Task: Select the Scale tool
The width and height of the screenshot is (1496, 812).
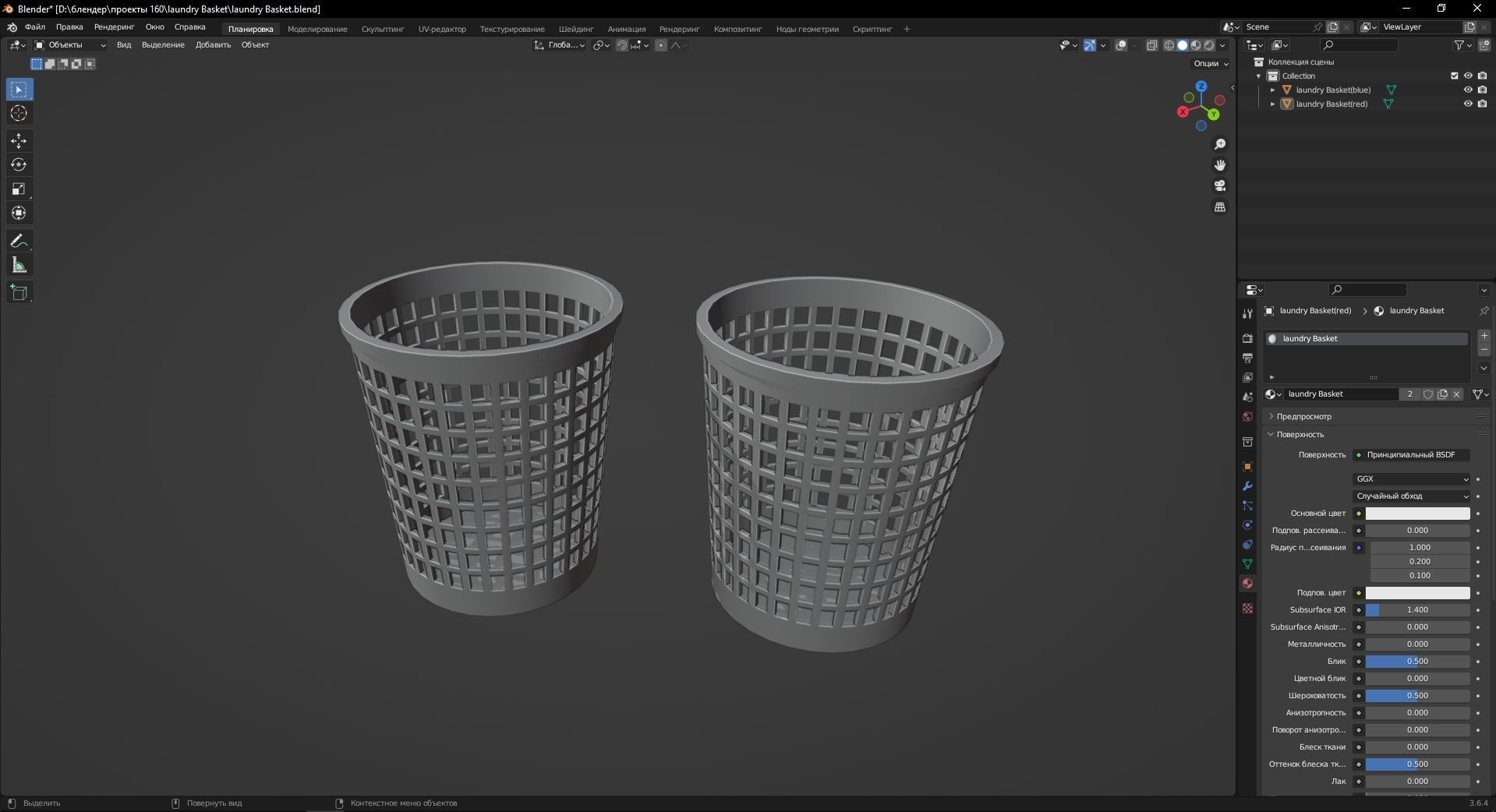Action: point(19,189)
